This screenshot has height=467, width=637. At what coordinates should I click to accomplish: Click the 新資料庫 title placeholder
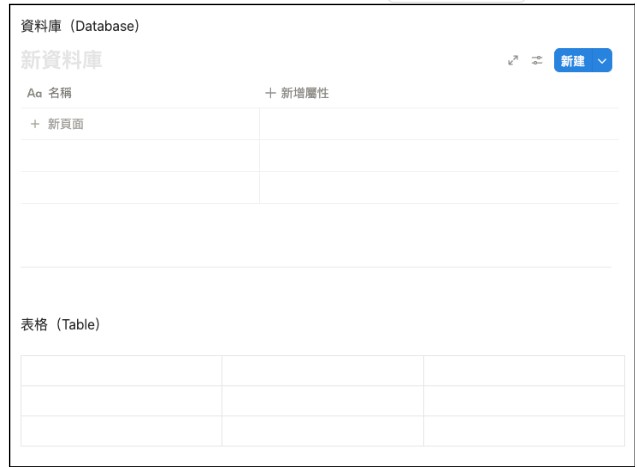(x=61, y=60)
